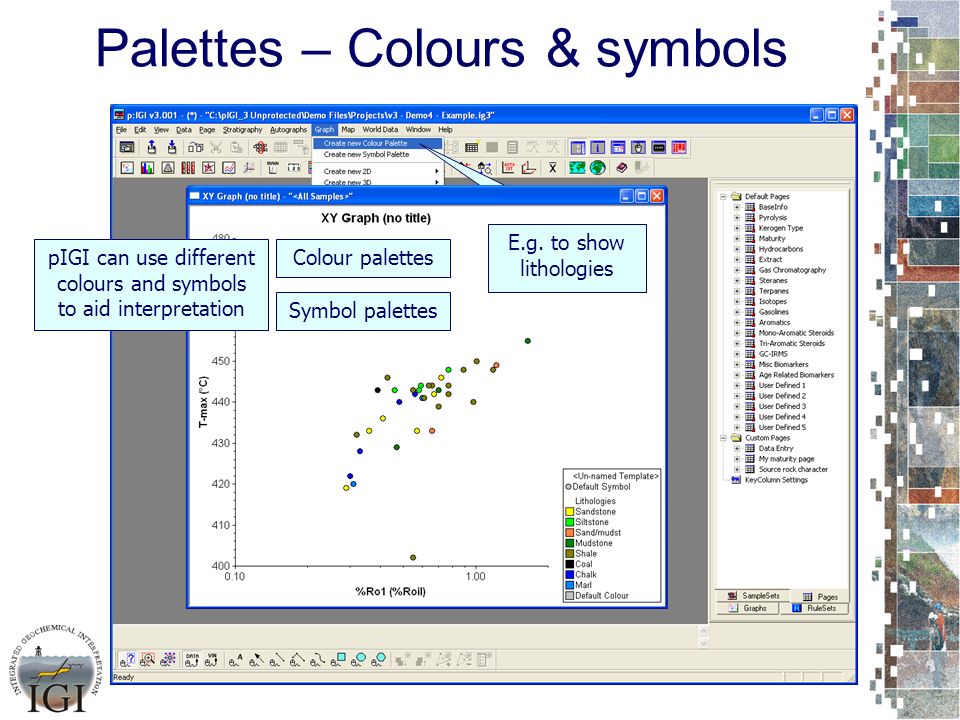This screenshot has height=720, width=960.
Task: Click the Default Symbol legend entry
Action: click(598, 487)
